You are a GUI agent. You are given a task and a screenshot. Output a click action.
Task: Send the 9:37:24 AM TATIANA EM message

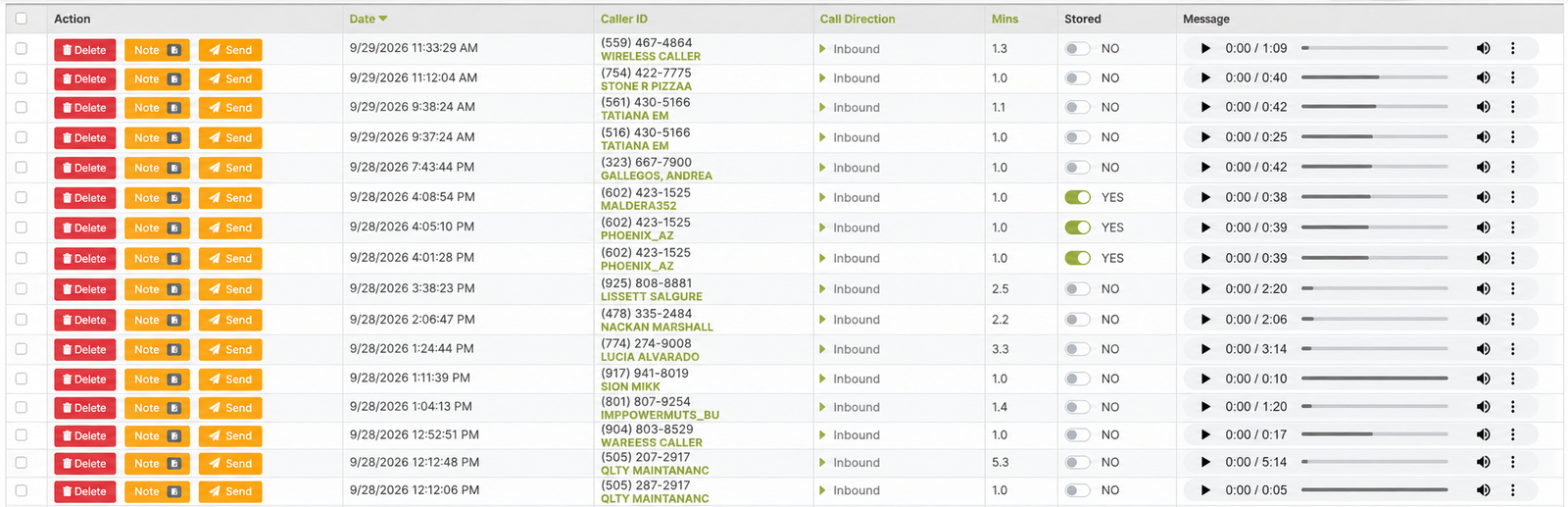(230, 137)
